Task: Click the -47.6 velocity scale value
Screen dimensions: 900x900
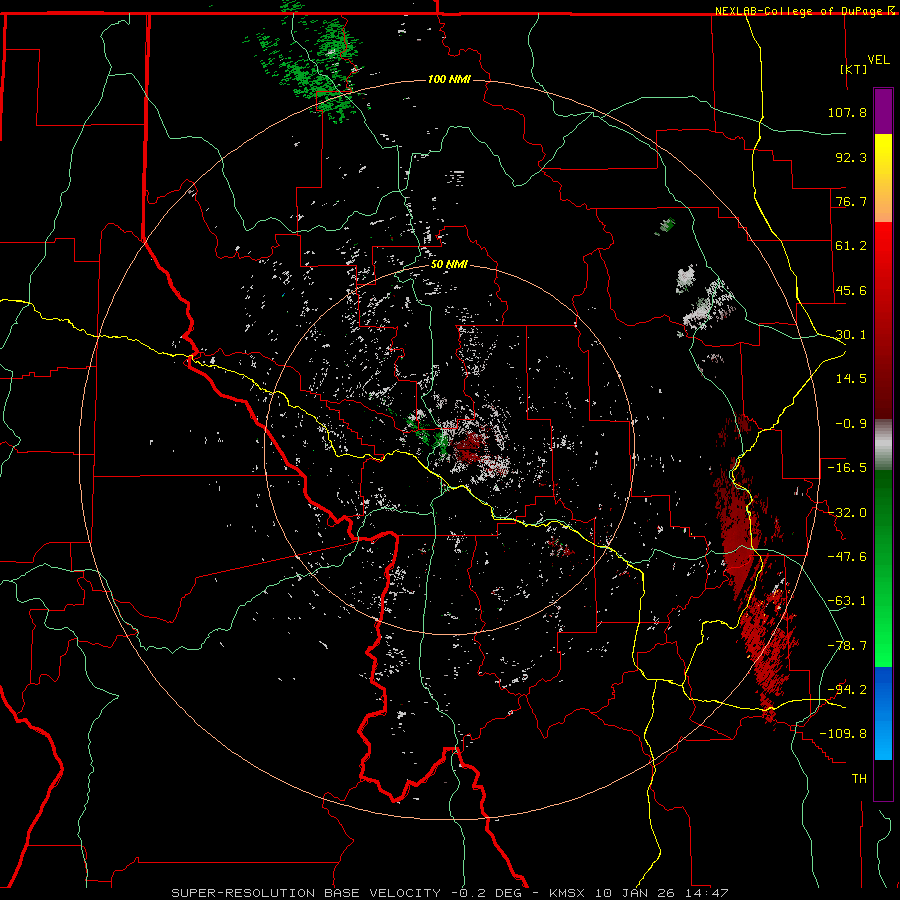Action: tap(847, 557)
